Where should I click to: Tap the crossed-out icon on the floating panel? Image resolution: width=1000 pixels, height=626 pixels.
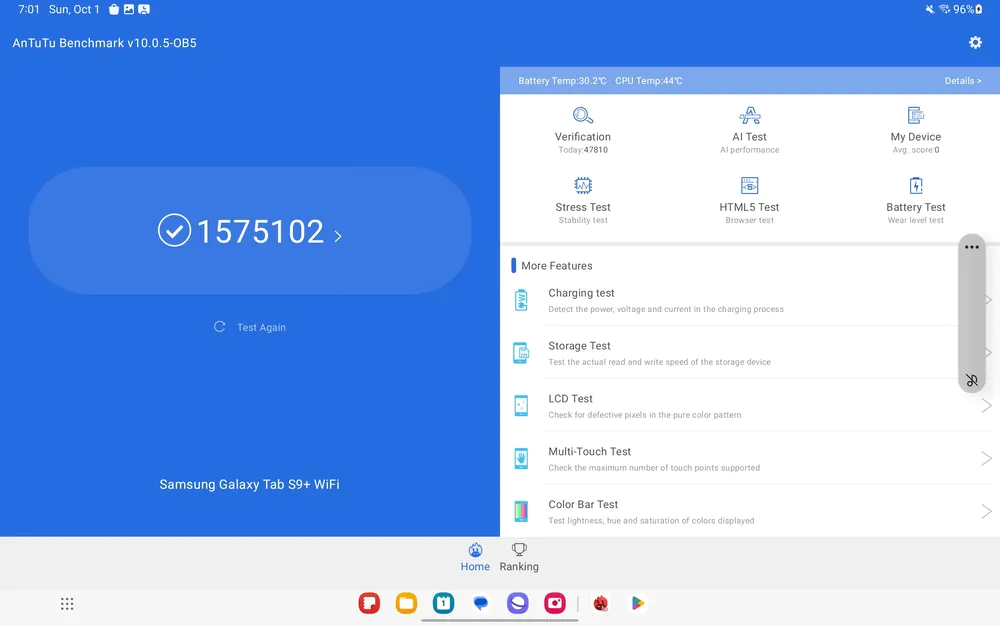click(971, 381)
